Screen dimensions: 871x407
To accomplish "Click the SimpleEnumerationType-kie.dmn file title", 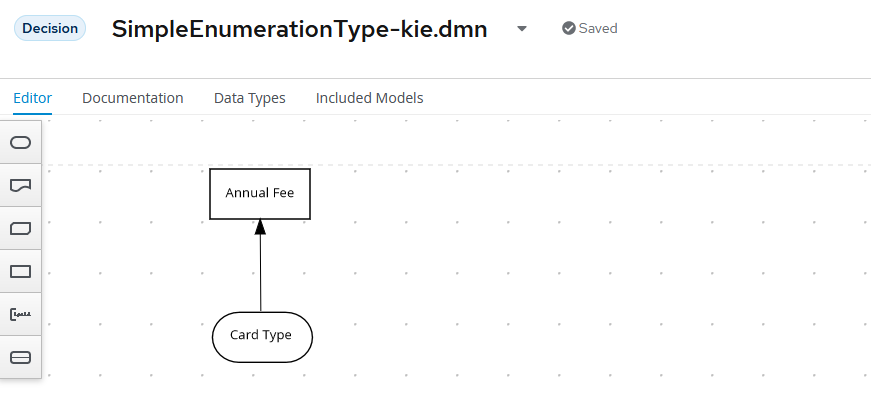I will click(300, 29).
